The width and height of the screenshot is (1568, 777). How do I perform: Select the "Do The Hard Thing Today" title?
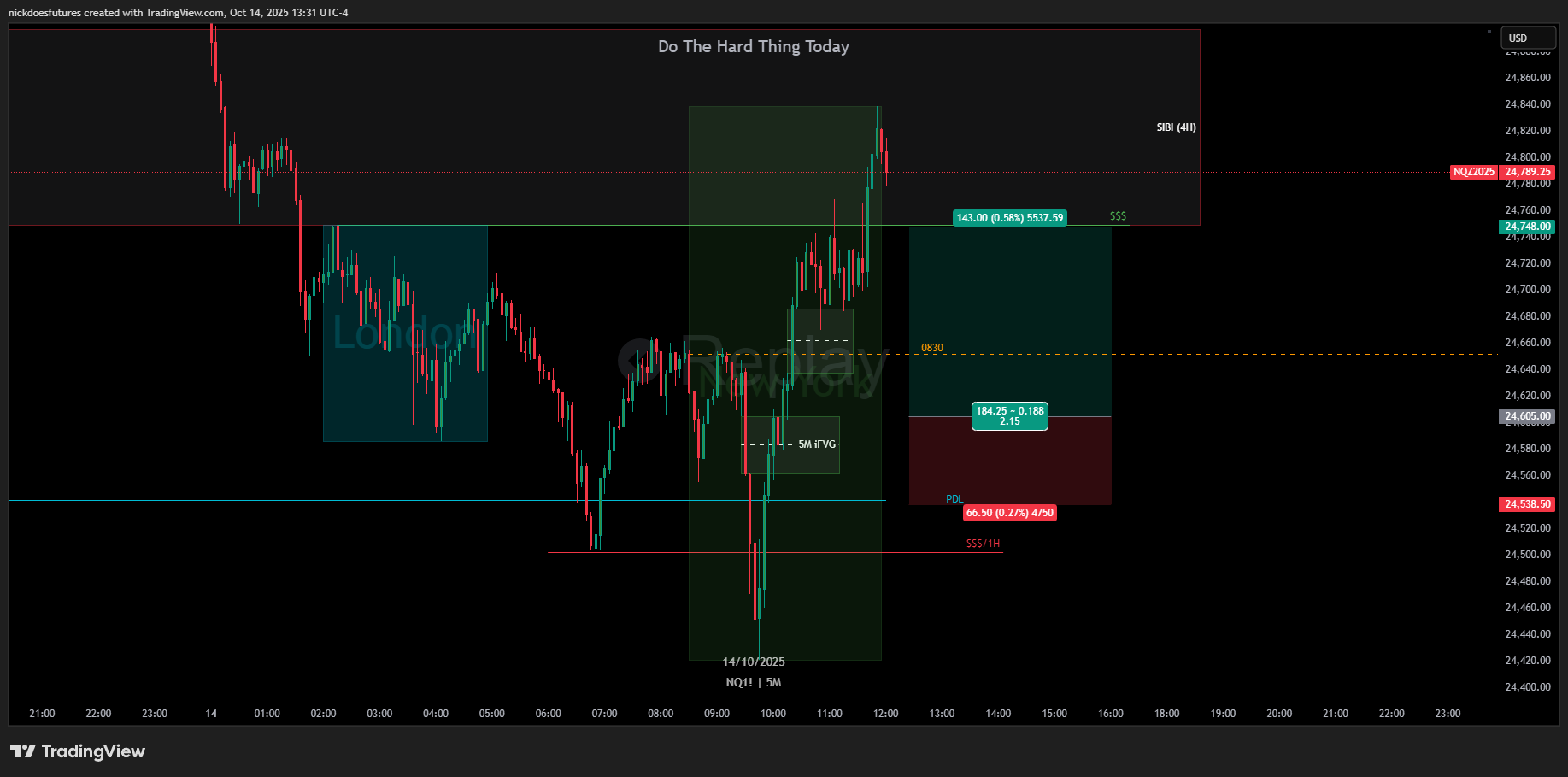point(753,47)
